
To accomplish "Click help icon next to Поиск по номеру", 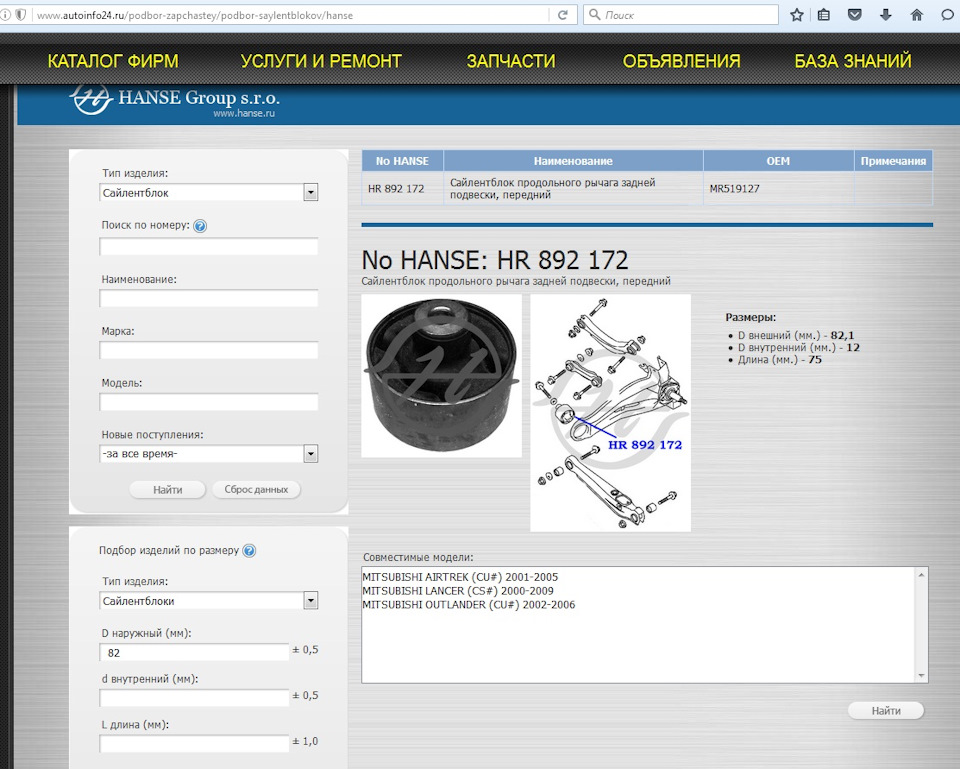I will pos(200,226).
